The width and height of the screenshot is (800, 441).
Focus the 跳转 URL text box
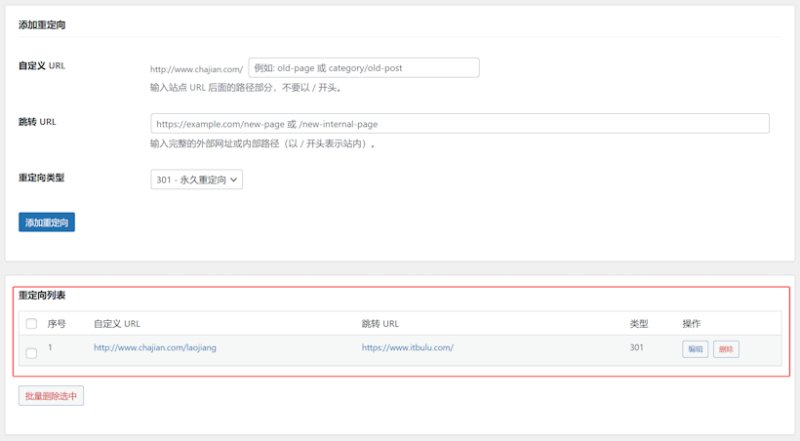(x=460, y=124)
